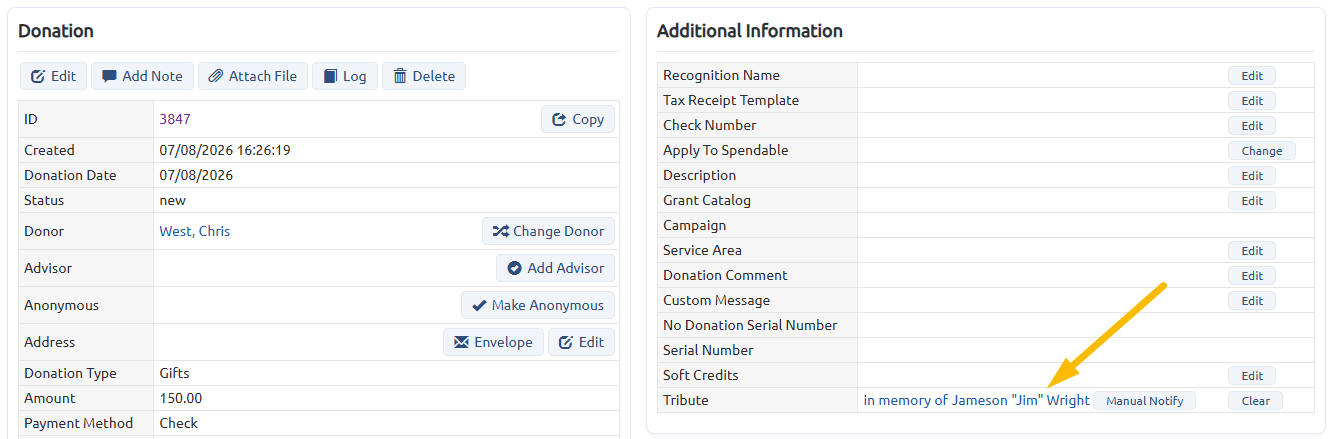This screenshot has width=1328, height=439.
Task: Click the Tribute row label
Action: [686, 400]
